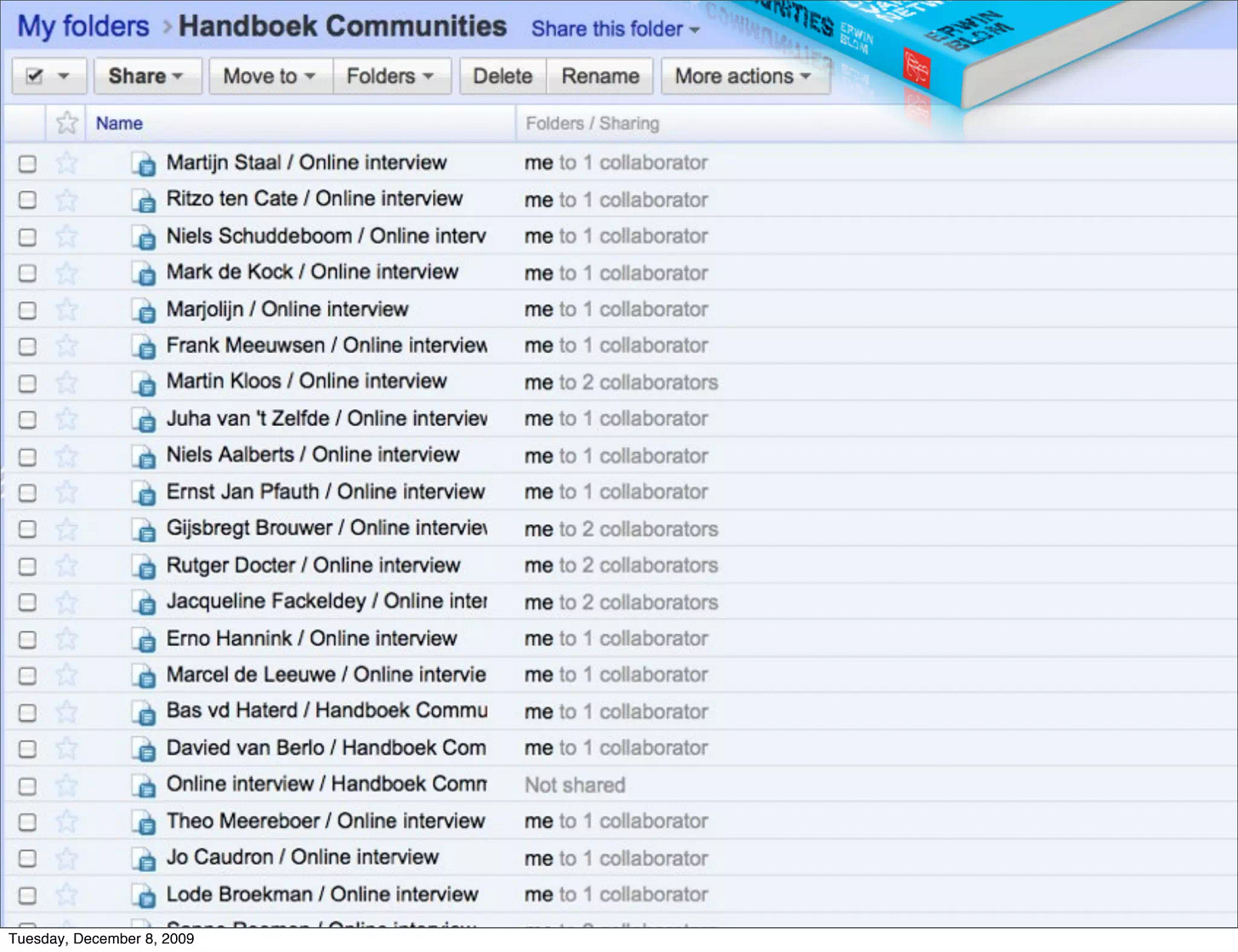Open document icon for Bas vd Haterd

click(x=144, y=712)
